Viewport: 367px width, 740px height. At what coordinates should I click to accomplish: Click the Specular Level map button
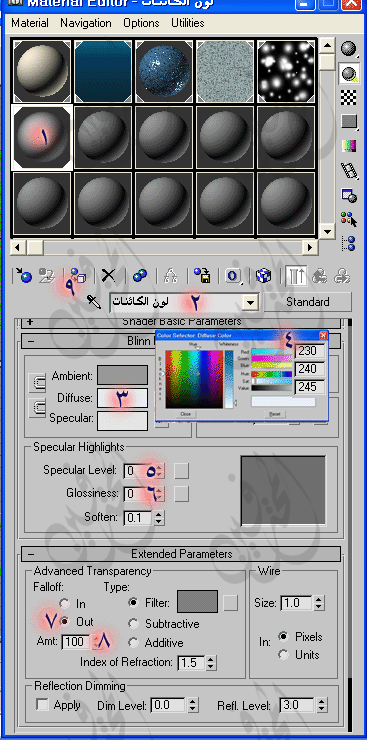181,471
